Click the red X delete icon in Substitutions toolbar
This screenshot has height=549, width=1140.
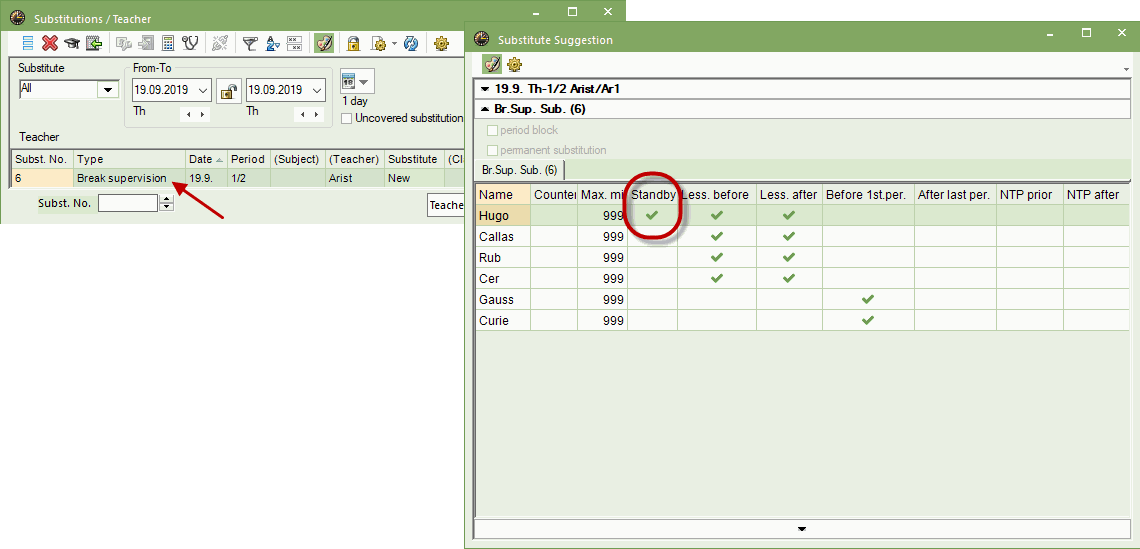point(49,44)
